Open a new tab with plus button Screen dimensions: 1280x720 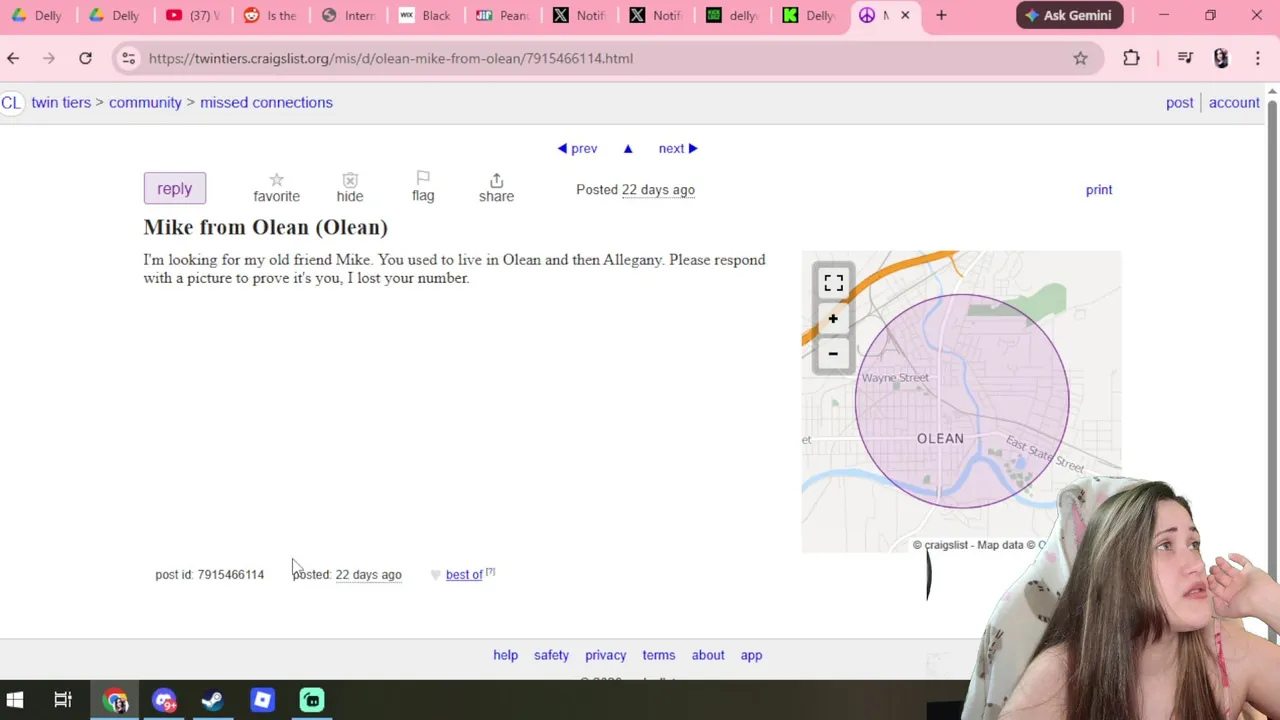(941, 15)
